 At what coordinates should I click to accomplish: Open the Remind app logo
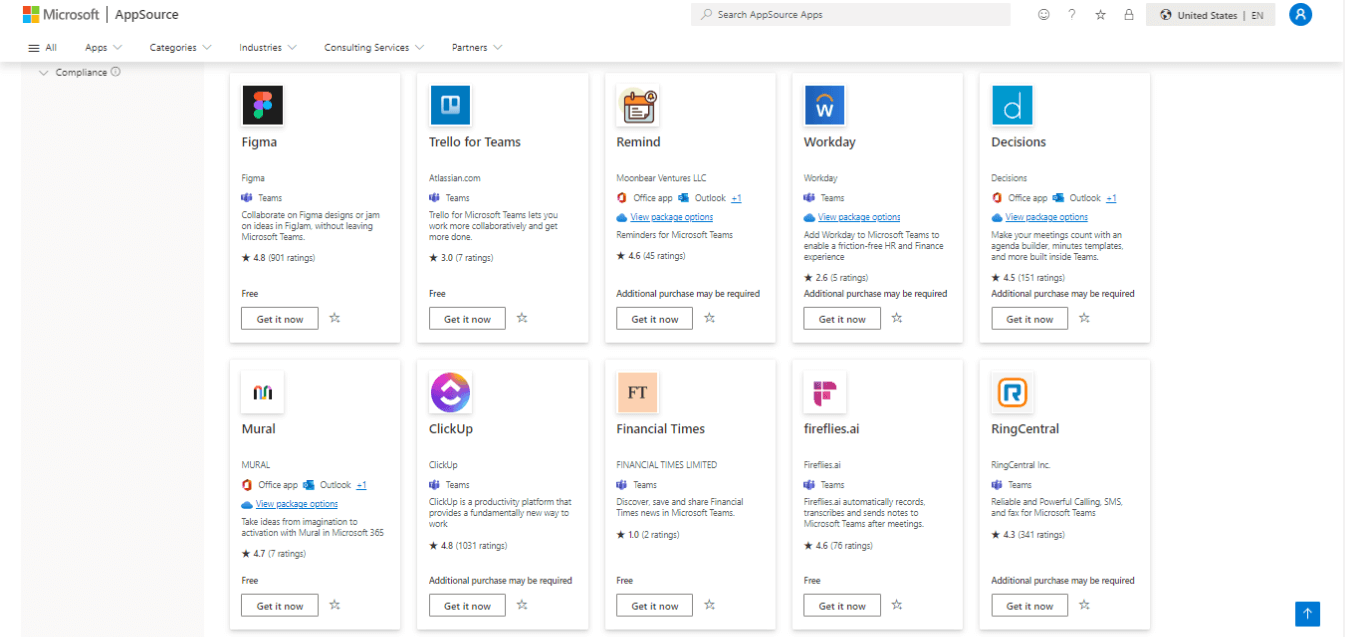click(x=638, y=105)
